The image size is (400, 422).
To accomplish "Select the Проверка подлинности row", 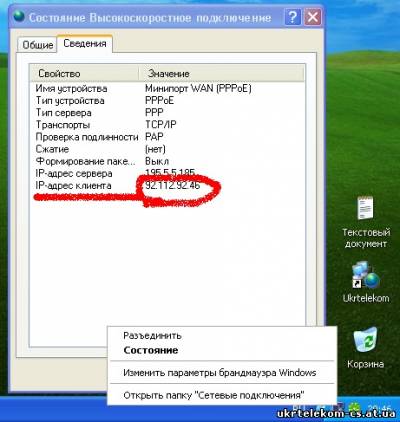I will [167, 137].
